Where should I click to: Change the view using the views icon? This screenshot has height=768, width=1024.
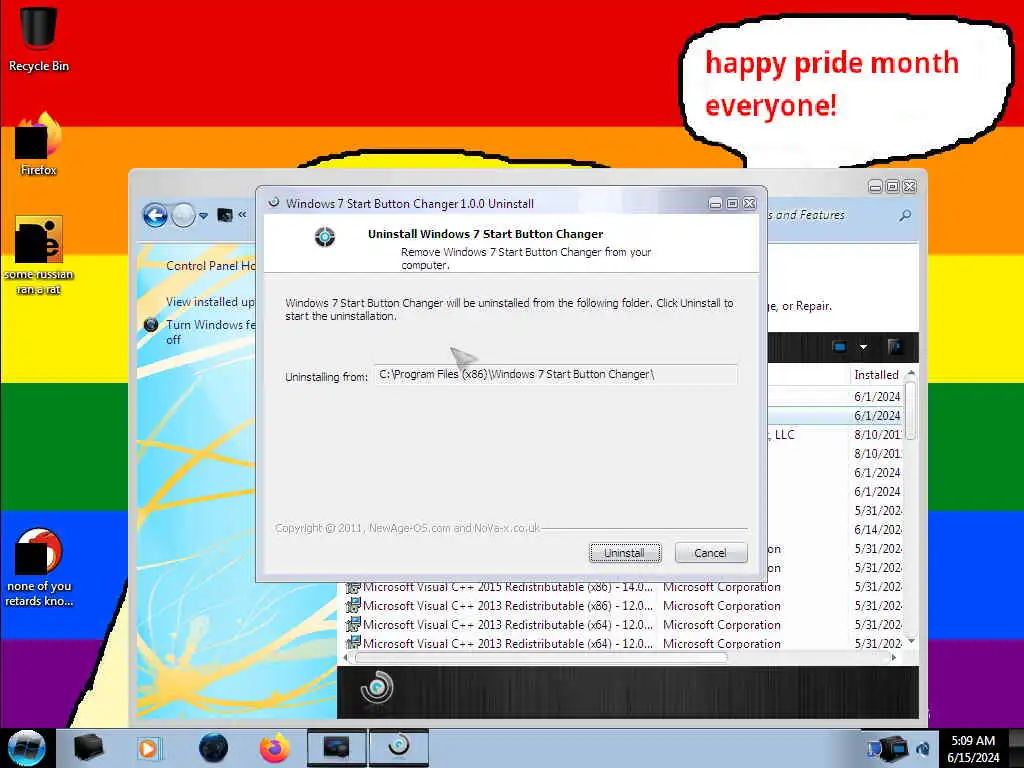840,347
